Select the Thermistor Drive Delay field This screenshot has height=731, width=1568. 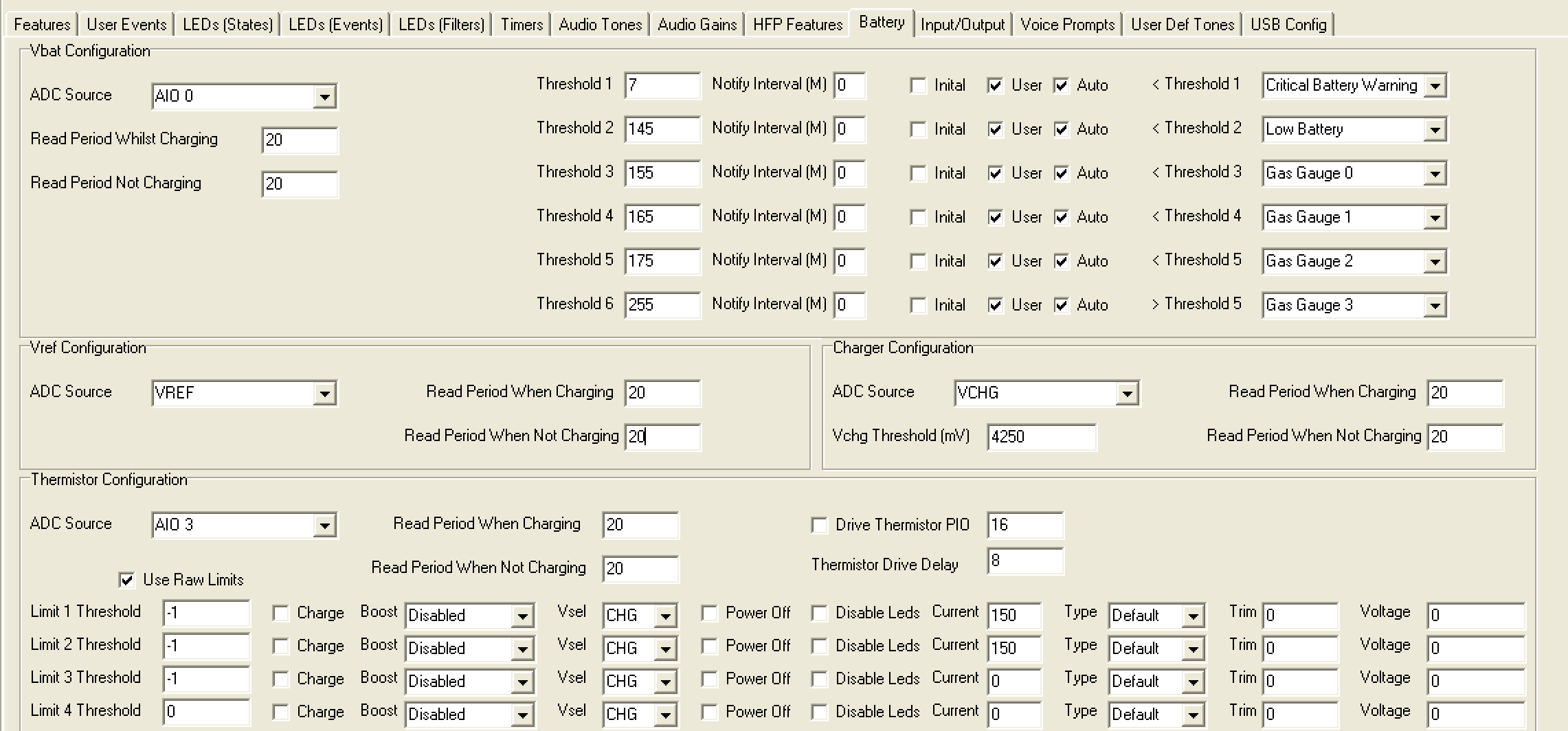(1024, 561)
